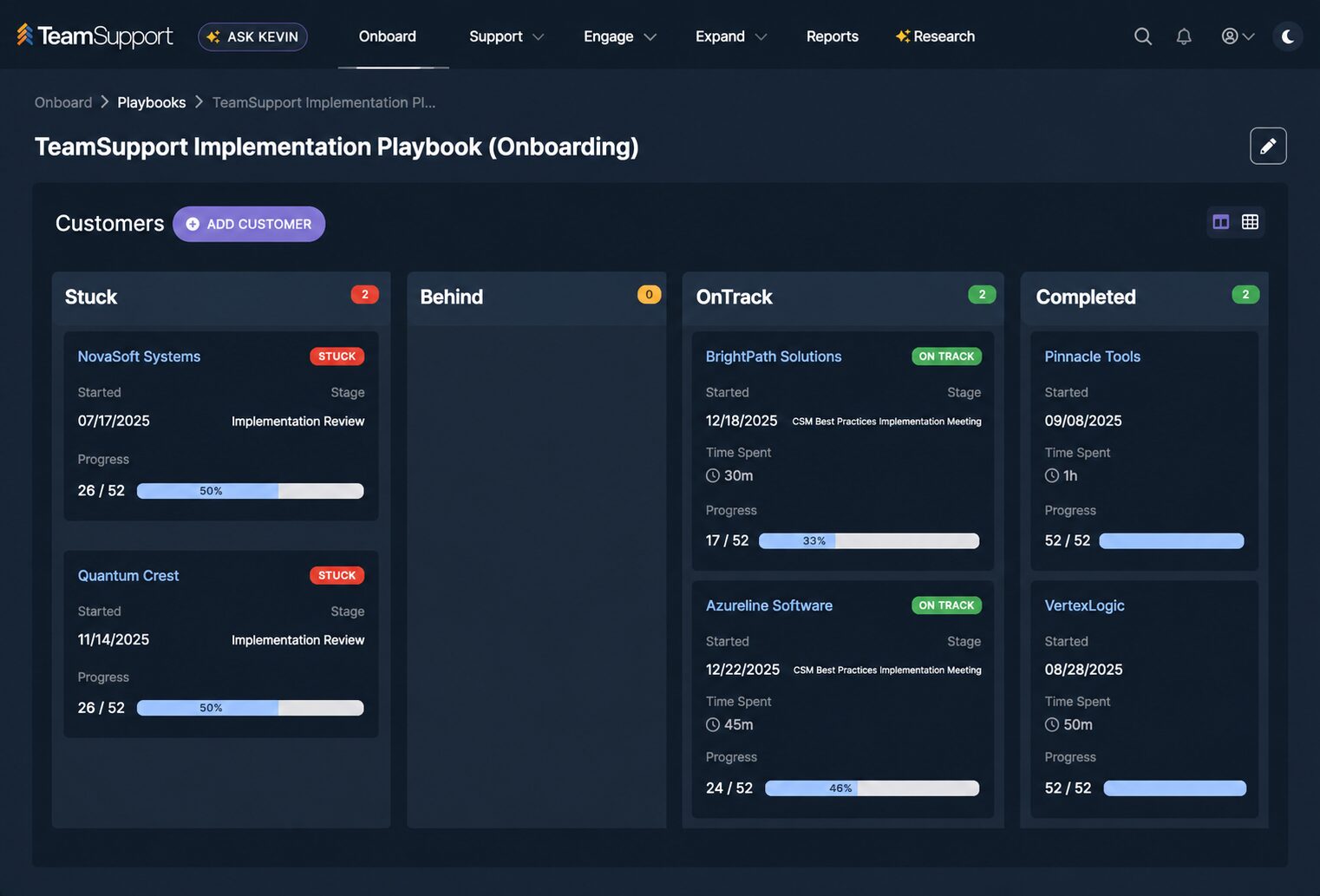The height and width of the screenshot is (896, 1320).
Task: Click NovaSoft Systems progress bar
Action: [x=250, y=491]
